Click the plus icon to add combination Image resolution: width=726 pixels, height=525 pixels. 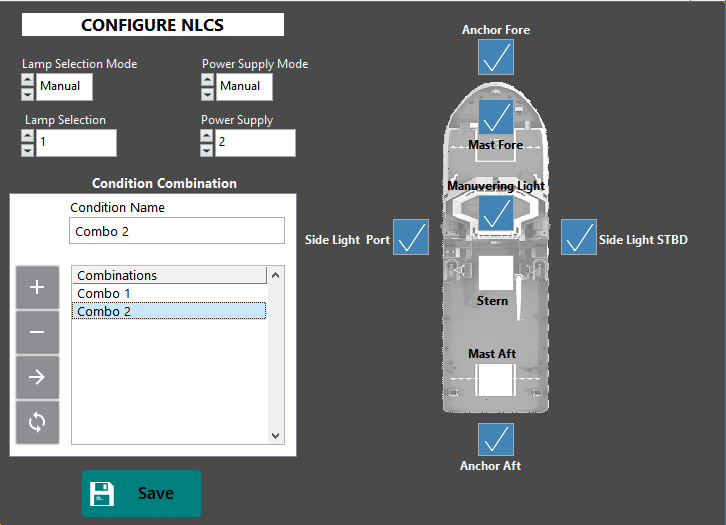coord(37,287)
